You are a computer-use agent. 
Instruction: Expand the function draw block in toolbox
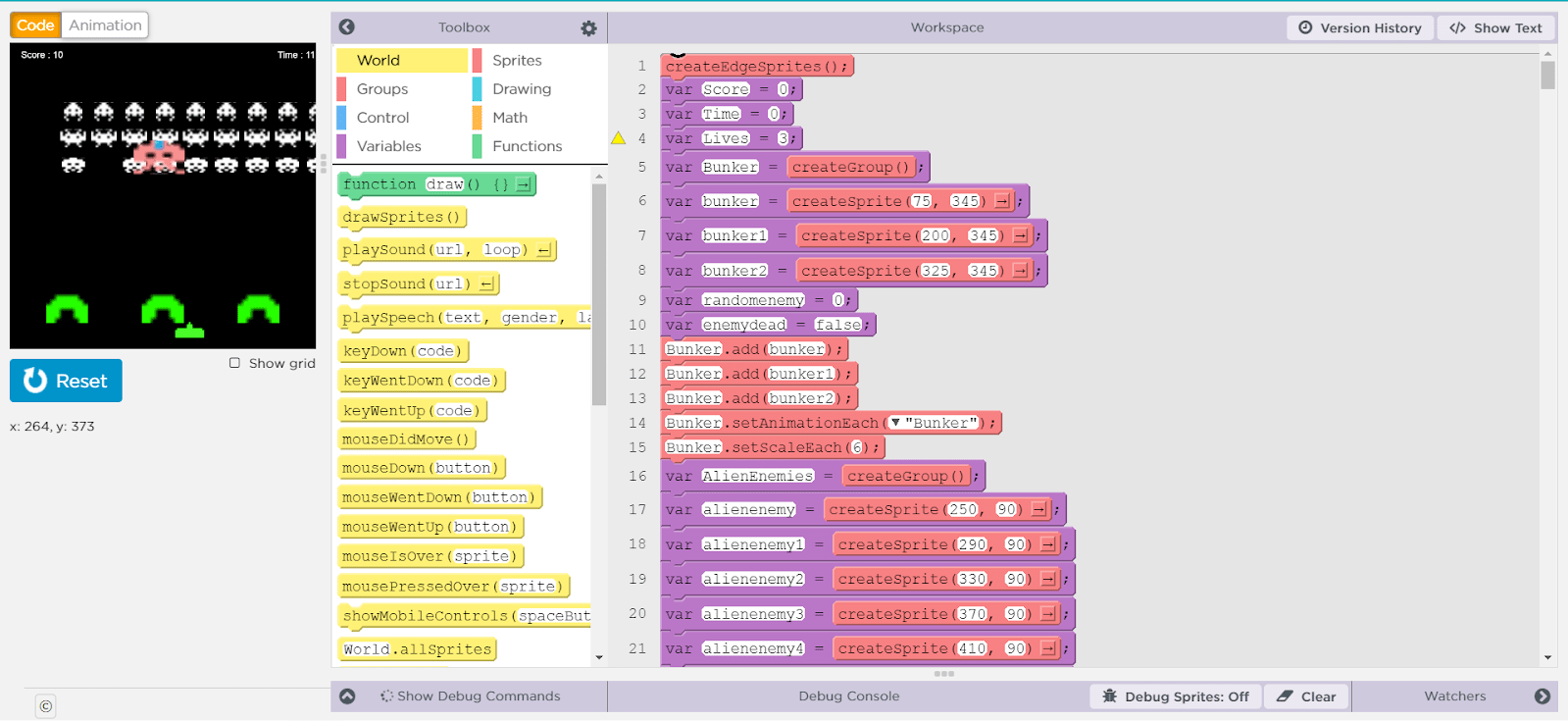click(524, 184)
